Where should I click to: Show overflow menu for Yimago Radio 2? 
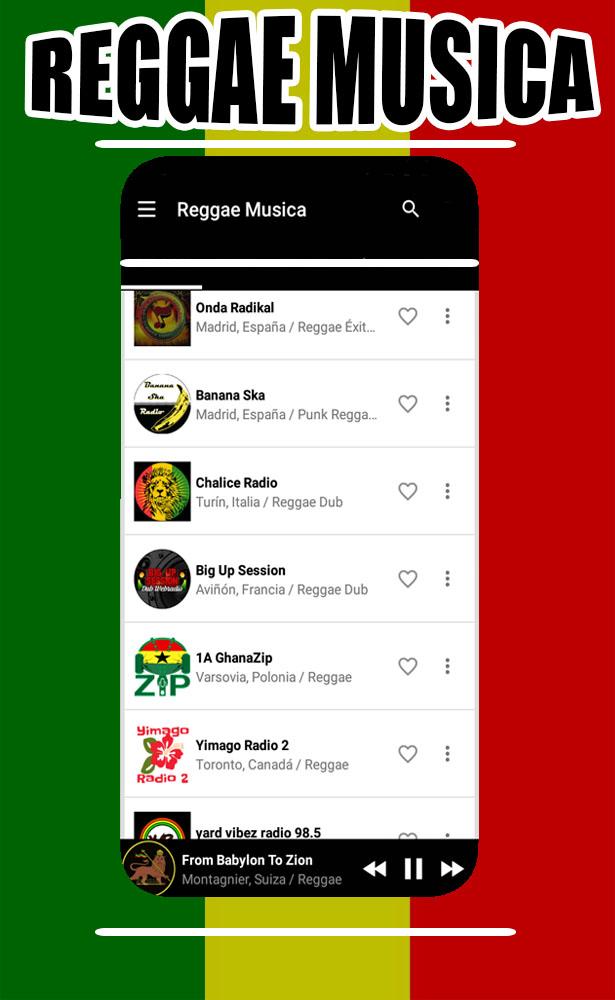447,753
